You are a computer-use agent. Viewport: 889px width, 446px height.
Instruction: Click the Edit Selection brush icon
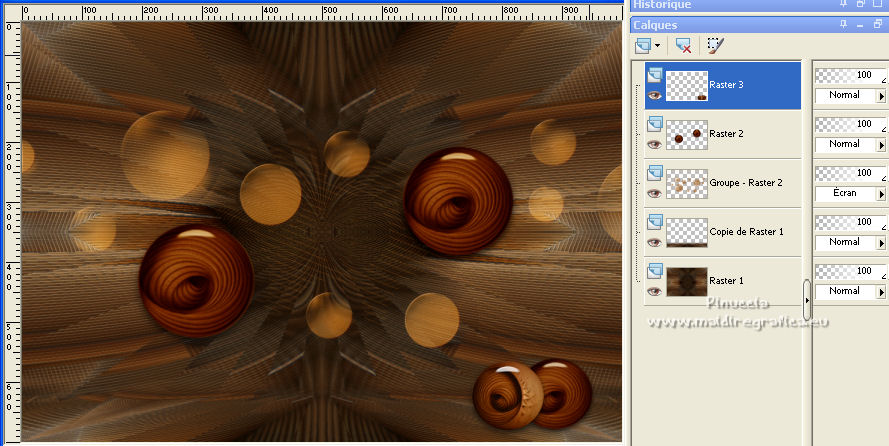(x=714, y=45)
